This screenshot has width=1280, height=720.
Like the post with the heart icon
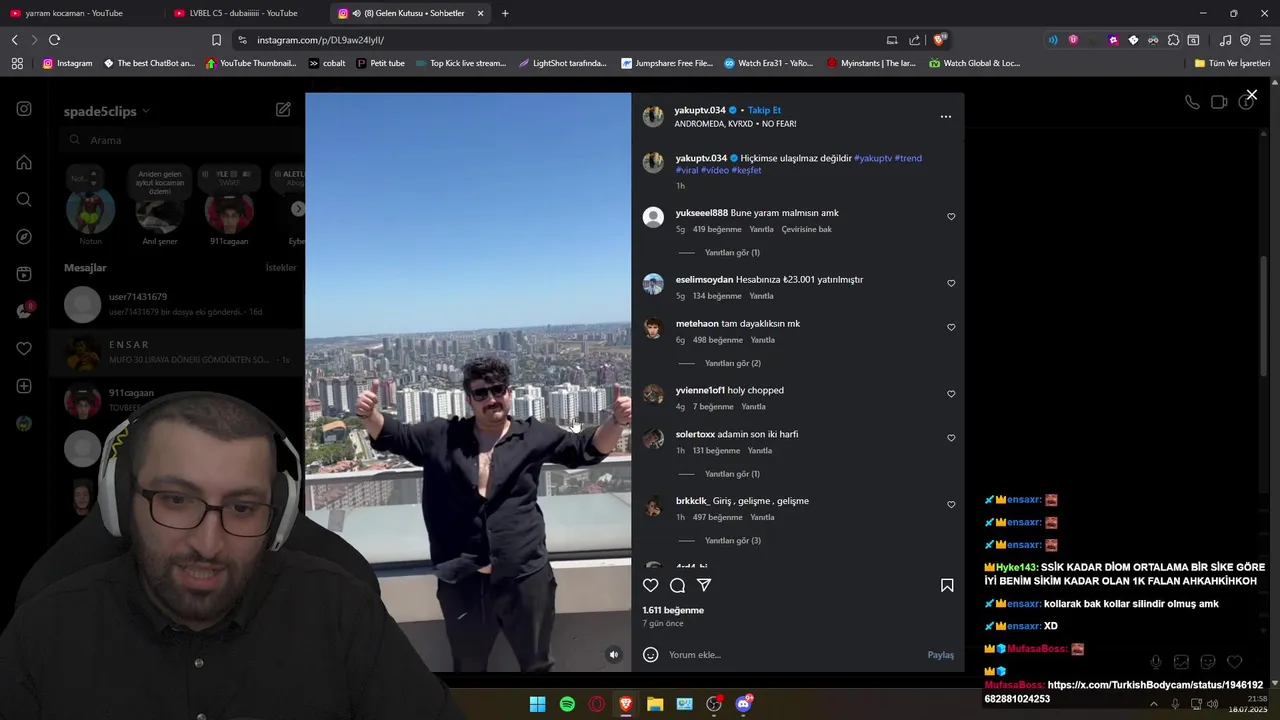651,585
